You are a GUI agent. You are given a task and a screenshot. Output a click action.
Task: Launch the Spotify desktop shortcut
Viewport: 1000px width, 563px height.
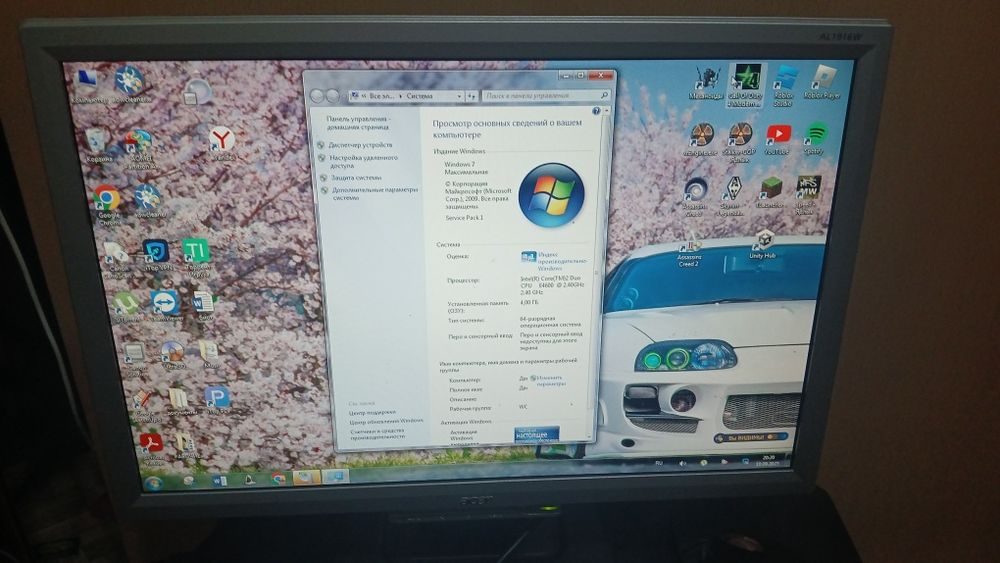coord(815,139)
